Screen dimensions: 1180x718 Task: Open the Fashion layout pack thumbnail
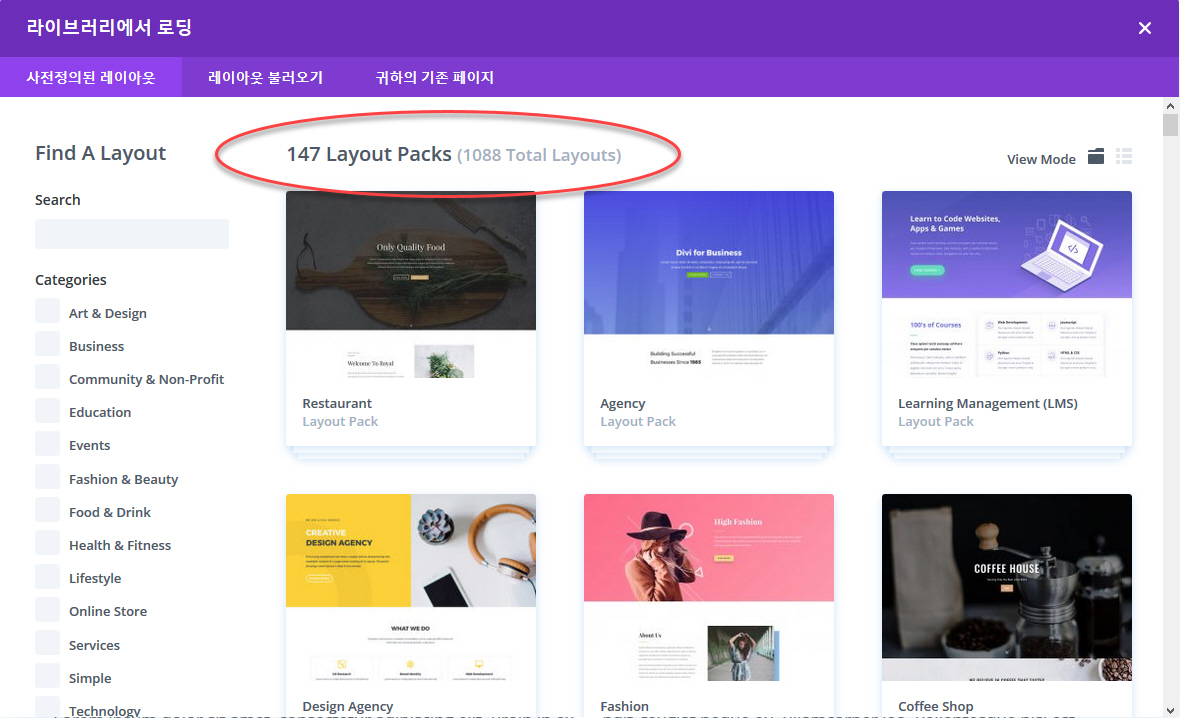(x=709, y=589)
